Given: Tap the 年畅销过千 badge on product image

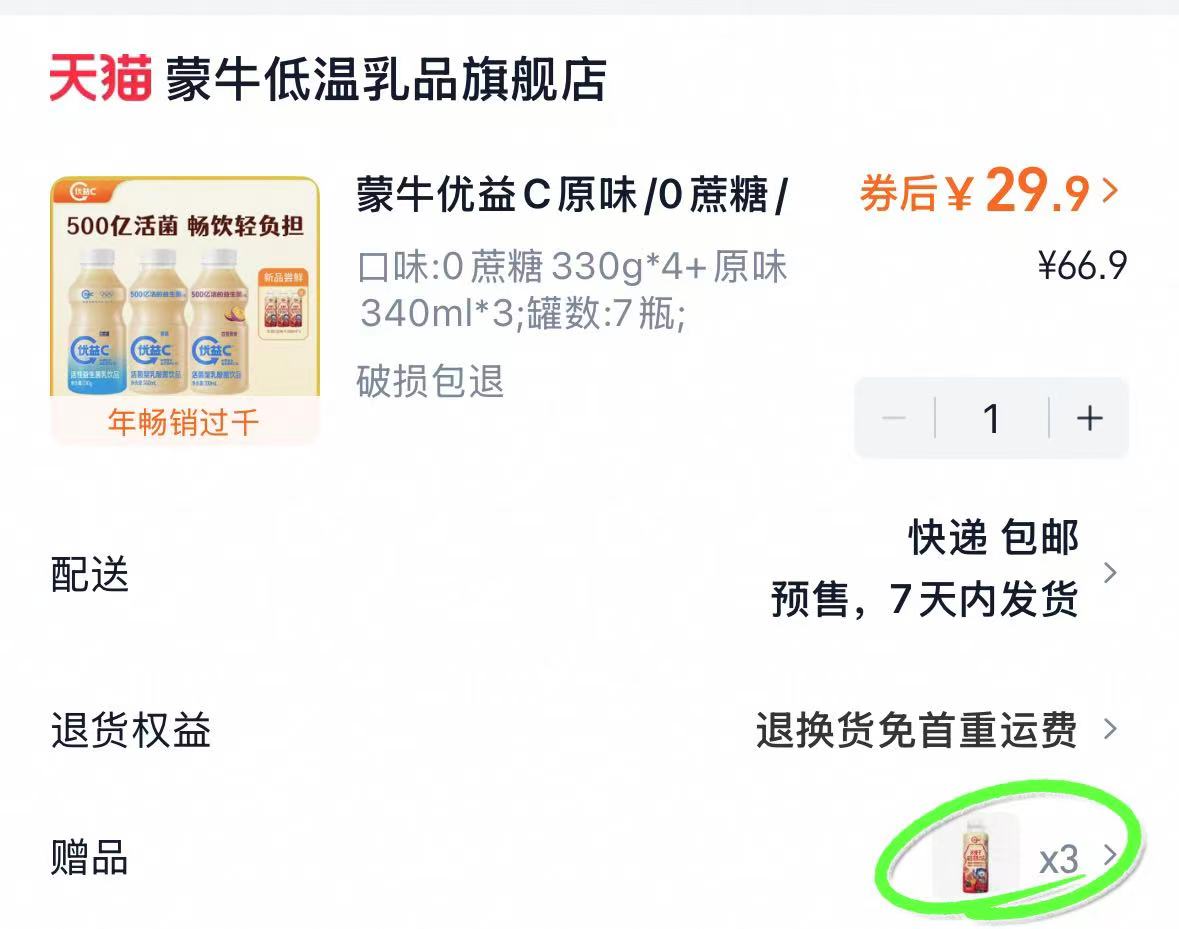Looking at the screenshot, I should (x=184, y=422).
